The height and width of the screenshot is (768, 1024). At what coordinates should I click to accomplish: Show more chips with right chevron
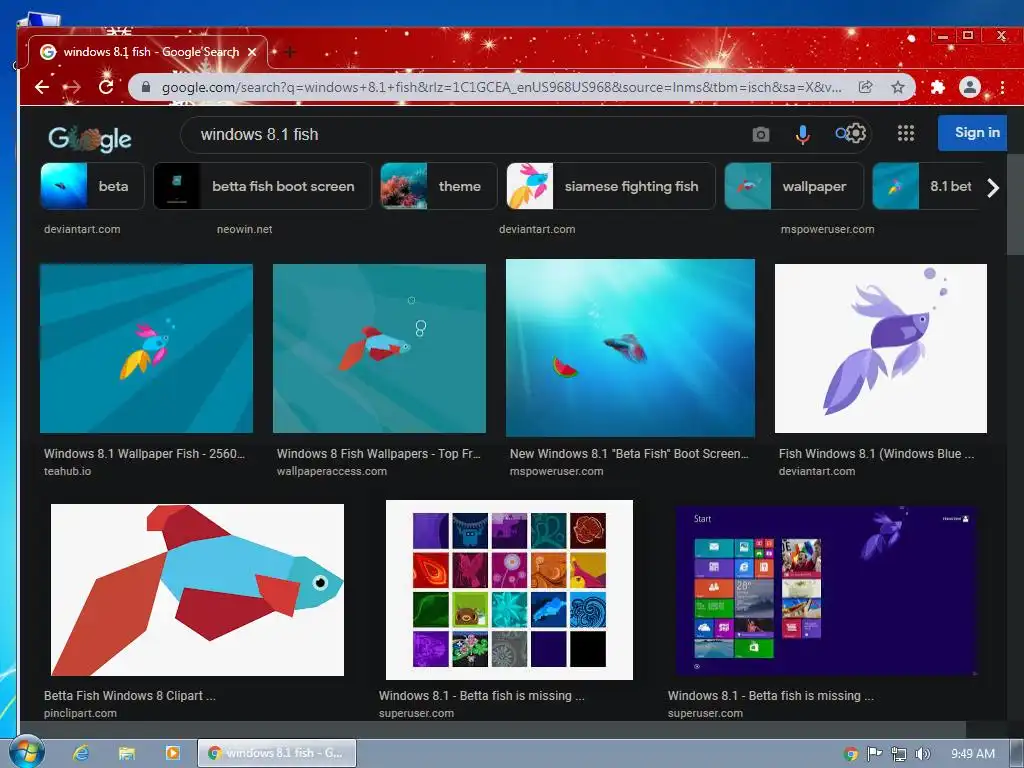point(993,187)
